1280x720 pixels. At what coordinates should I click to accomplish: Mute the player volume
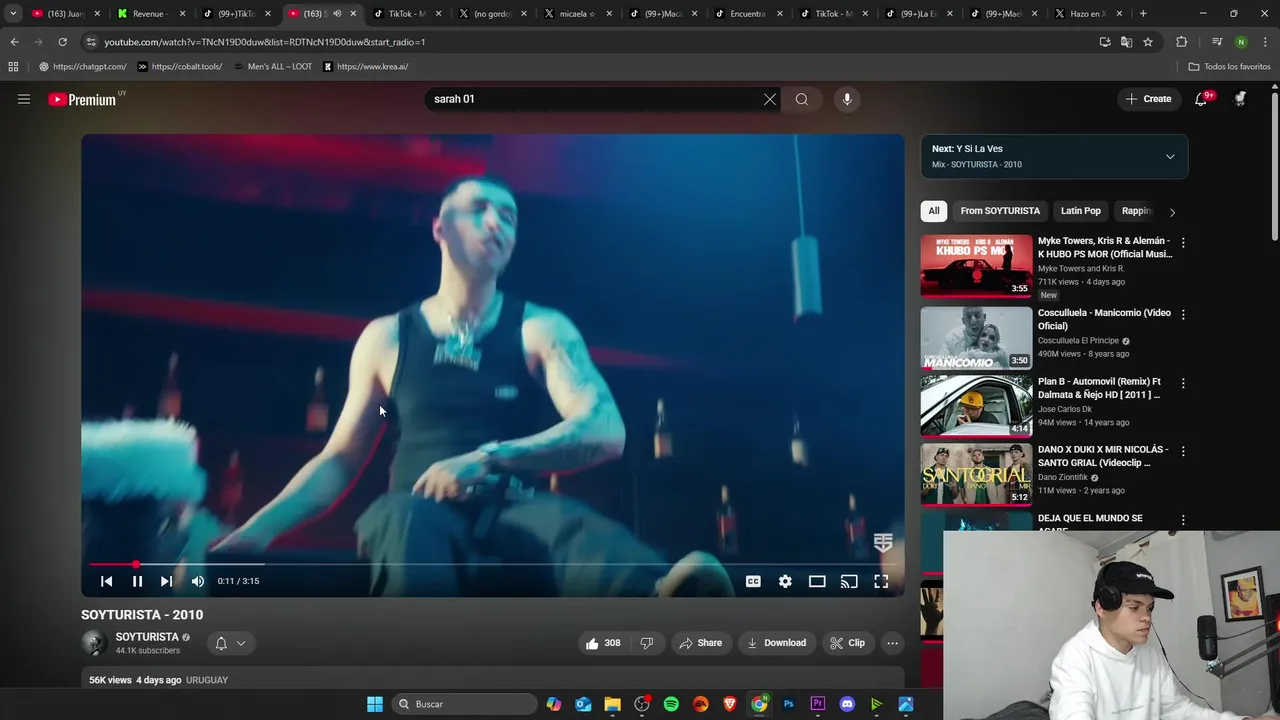coord(198,581)
